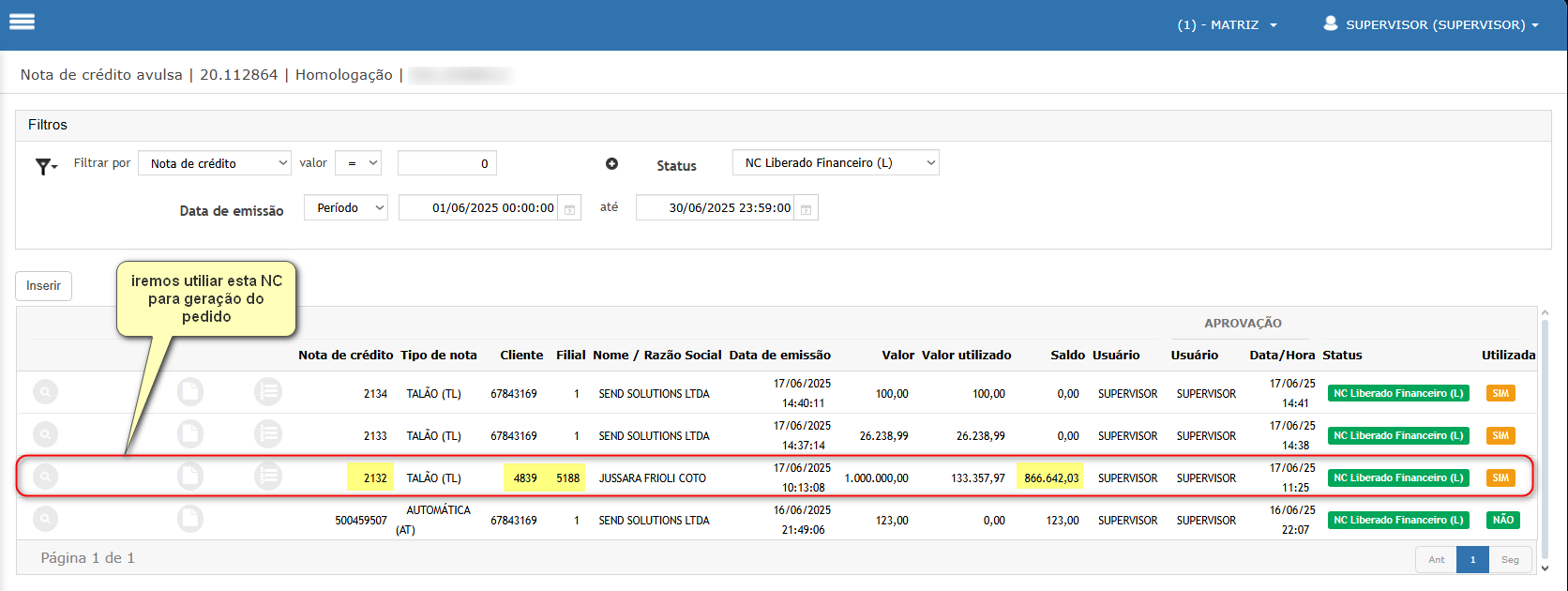Open the hamburger navigation menu
Screen dimensions: 1568x591
click(22, 22)
